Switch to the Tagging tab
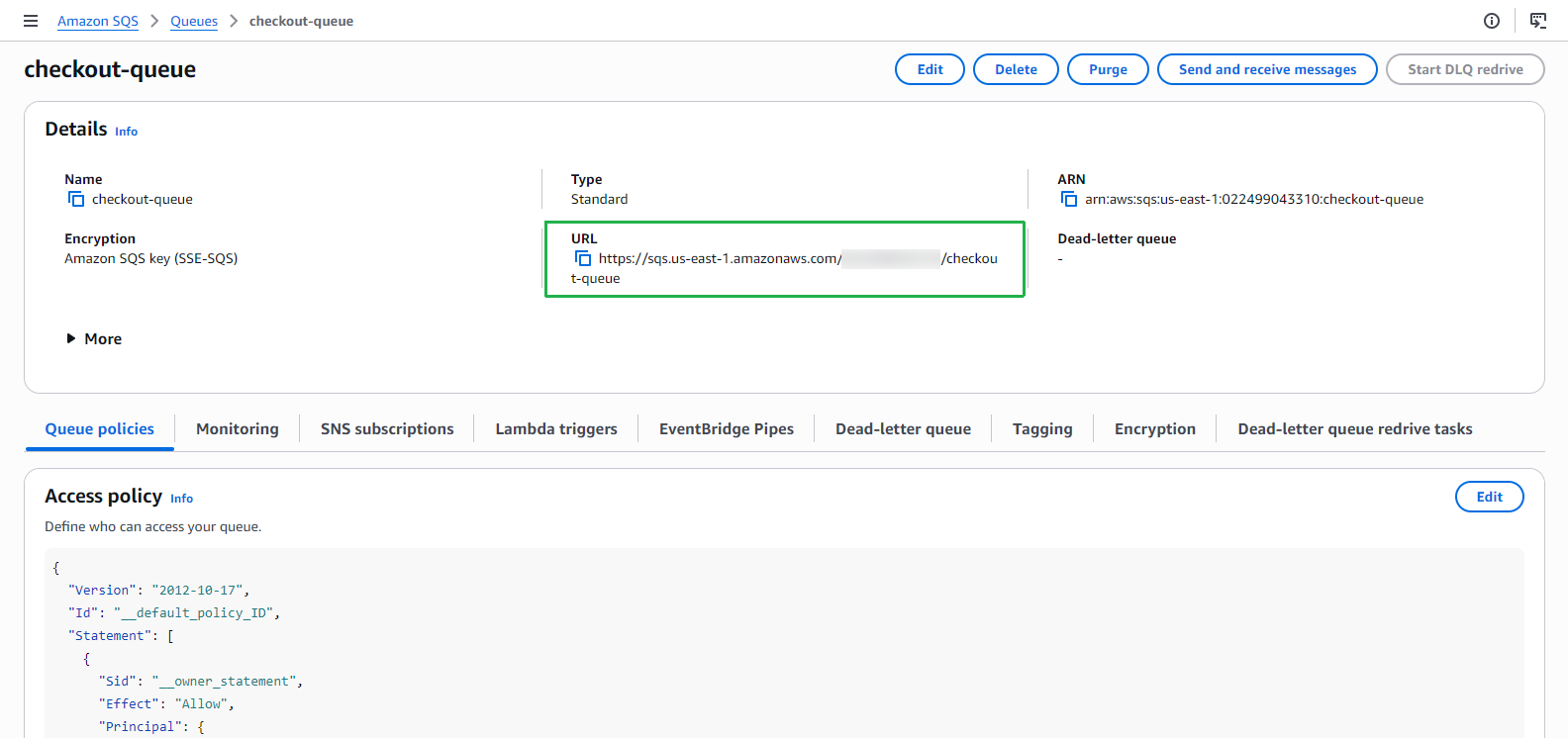Image resolution: width=1568 pixels, height=738 pixels. [1042, 429]
